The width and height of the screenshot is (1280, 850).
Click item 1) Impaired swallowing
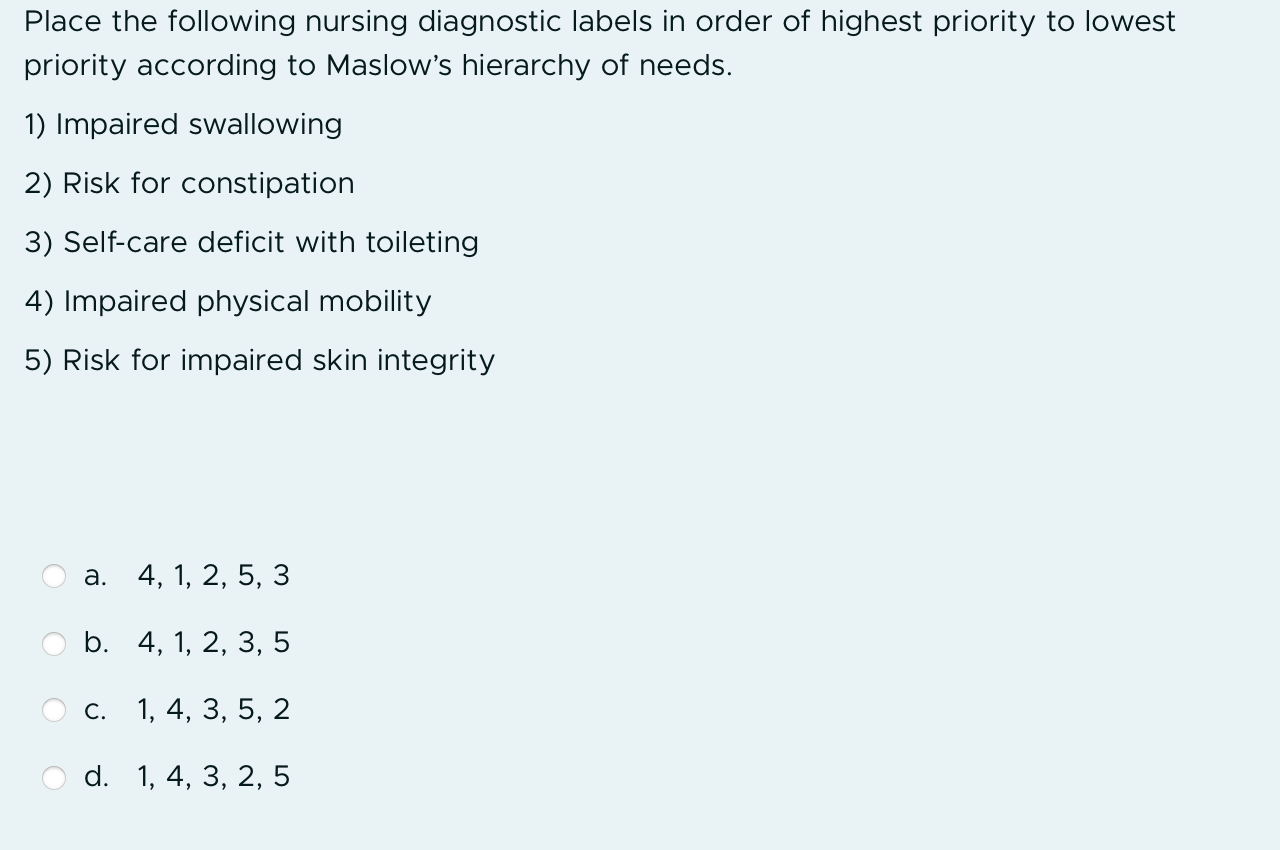[x=183, y=125]
